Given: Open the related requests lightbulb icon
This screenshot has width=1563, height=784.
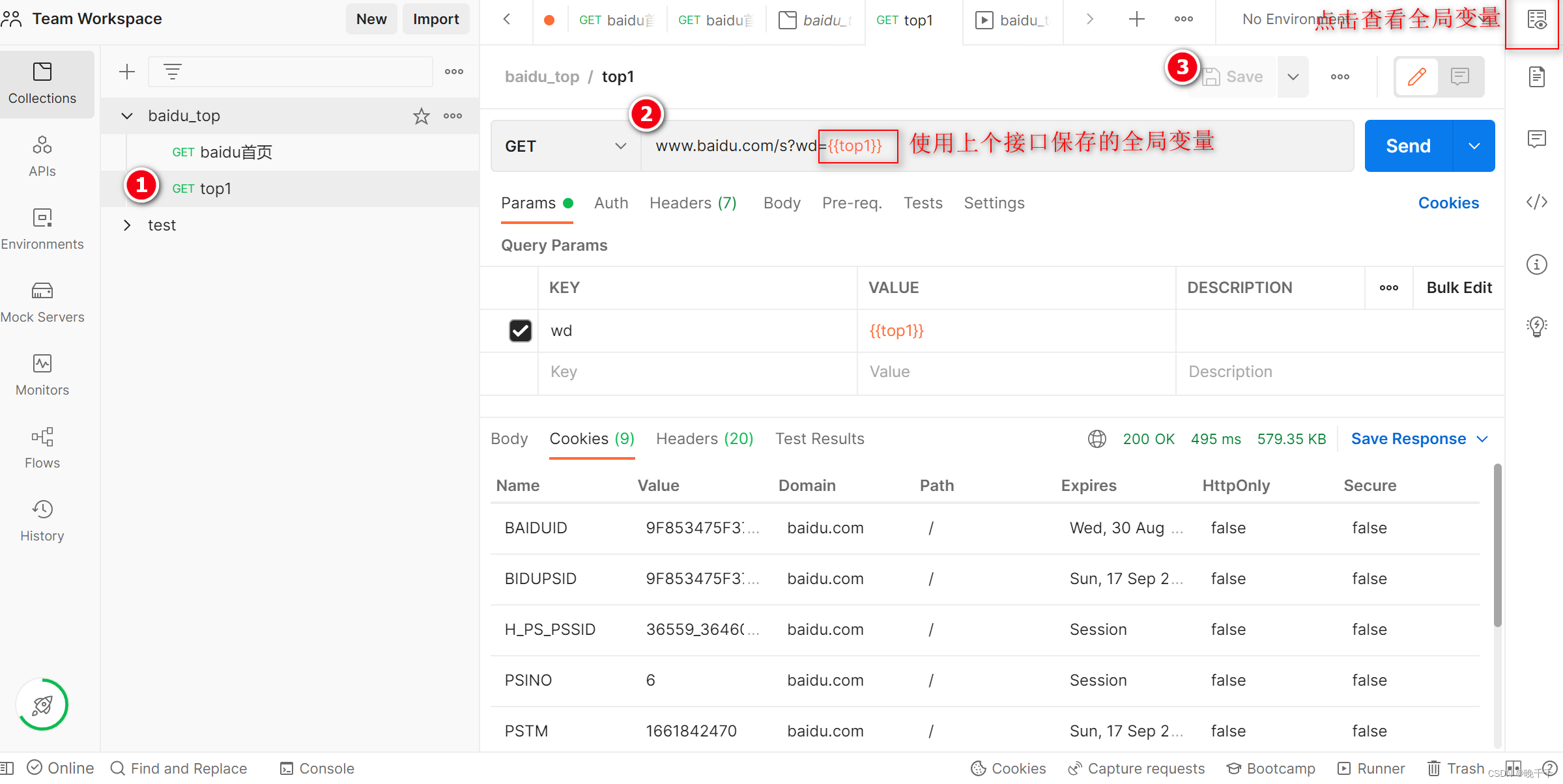Looking at the screenshot, I should 1537,327.
